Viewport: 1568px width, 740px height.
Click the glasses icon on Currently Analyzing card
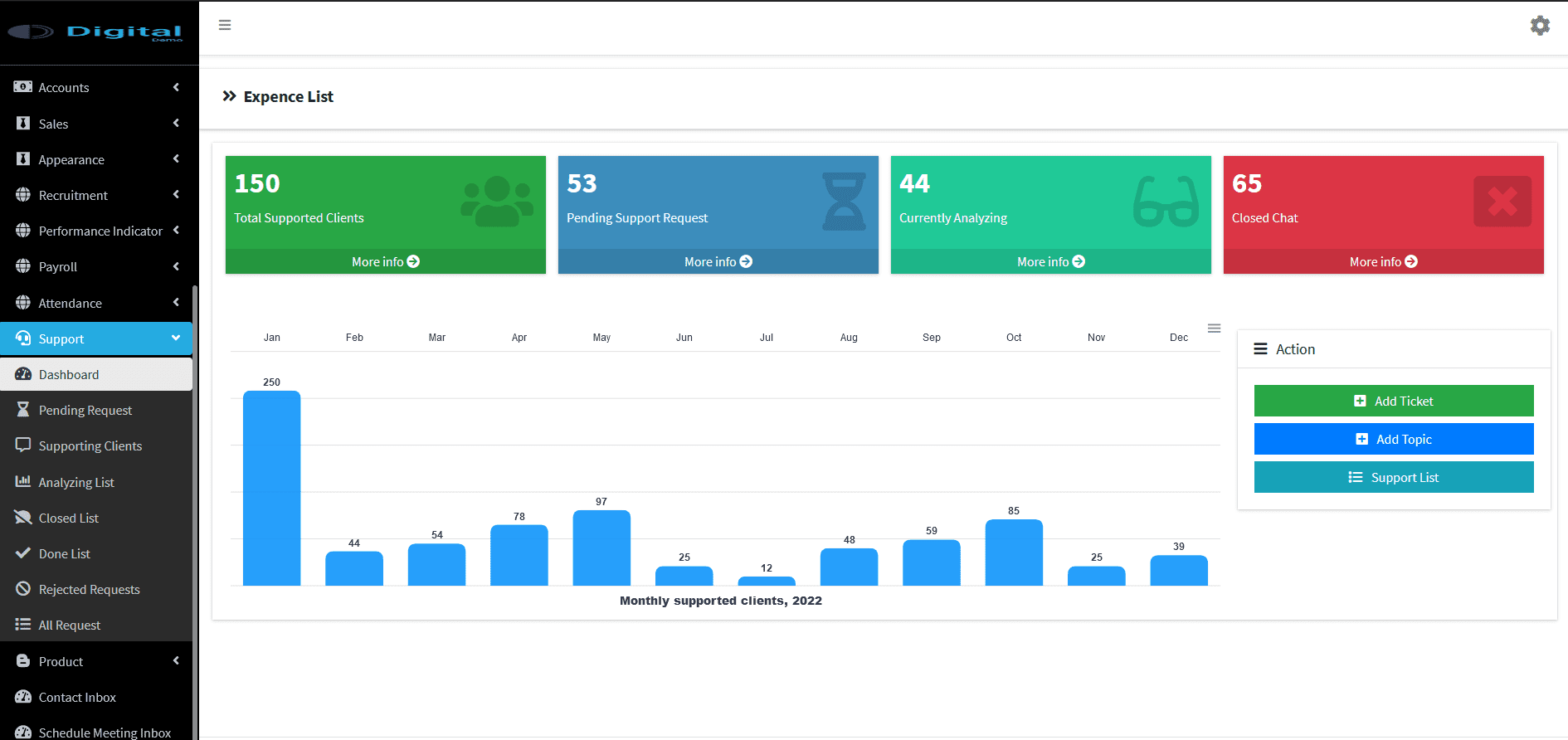(1166, 202)
